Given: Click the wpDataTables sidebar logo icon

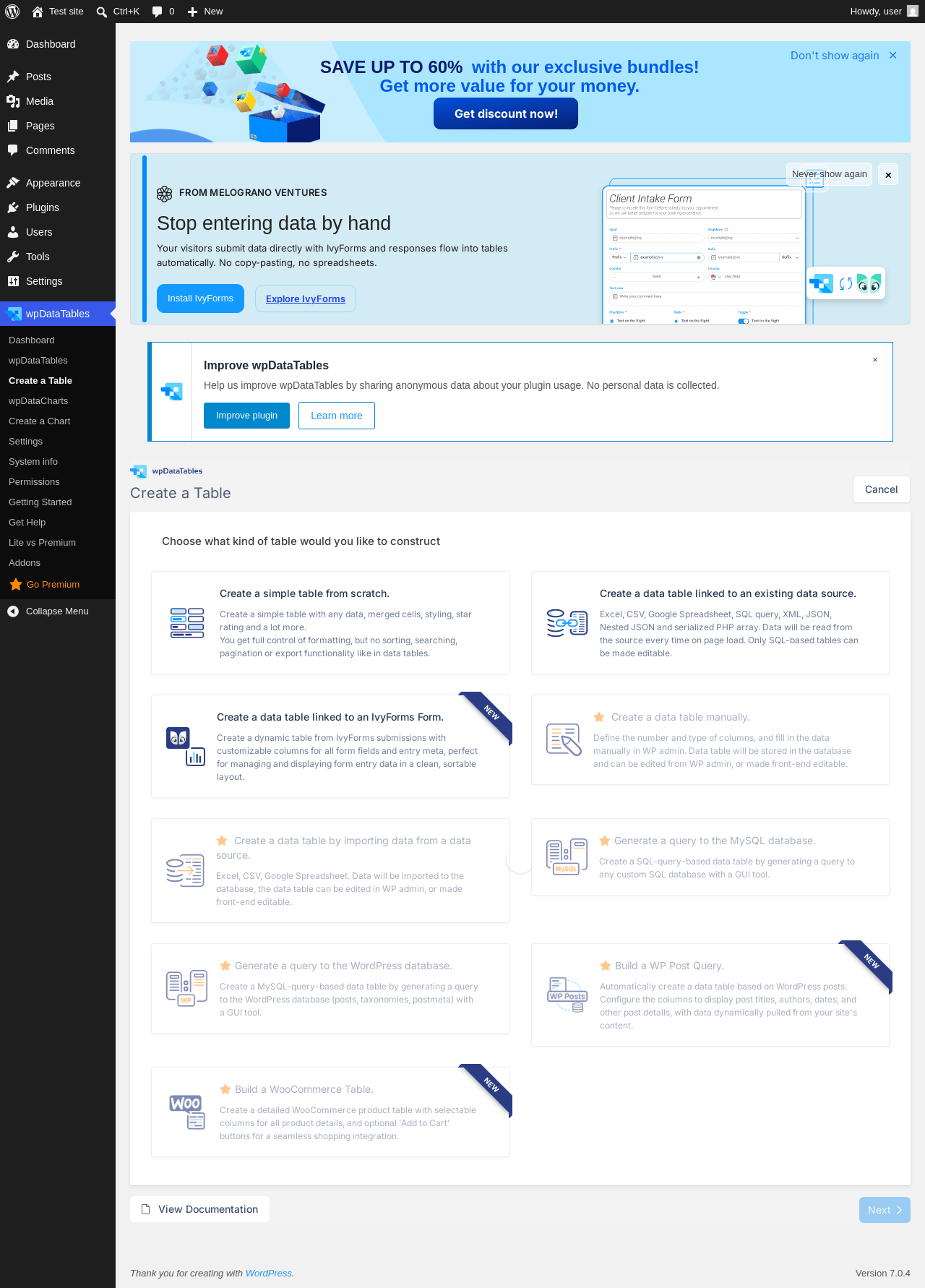Looking at the screenshot, I should tap(14, 314).
